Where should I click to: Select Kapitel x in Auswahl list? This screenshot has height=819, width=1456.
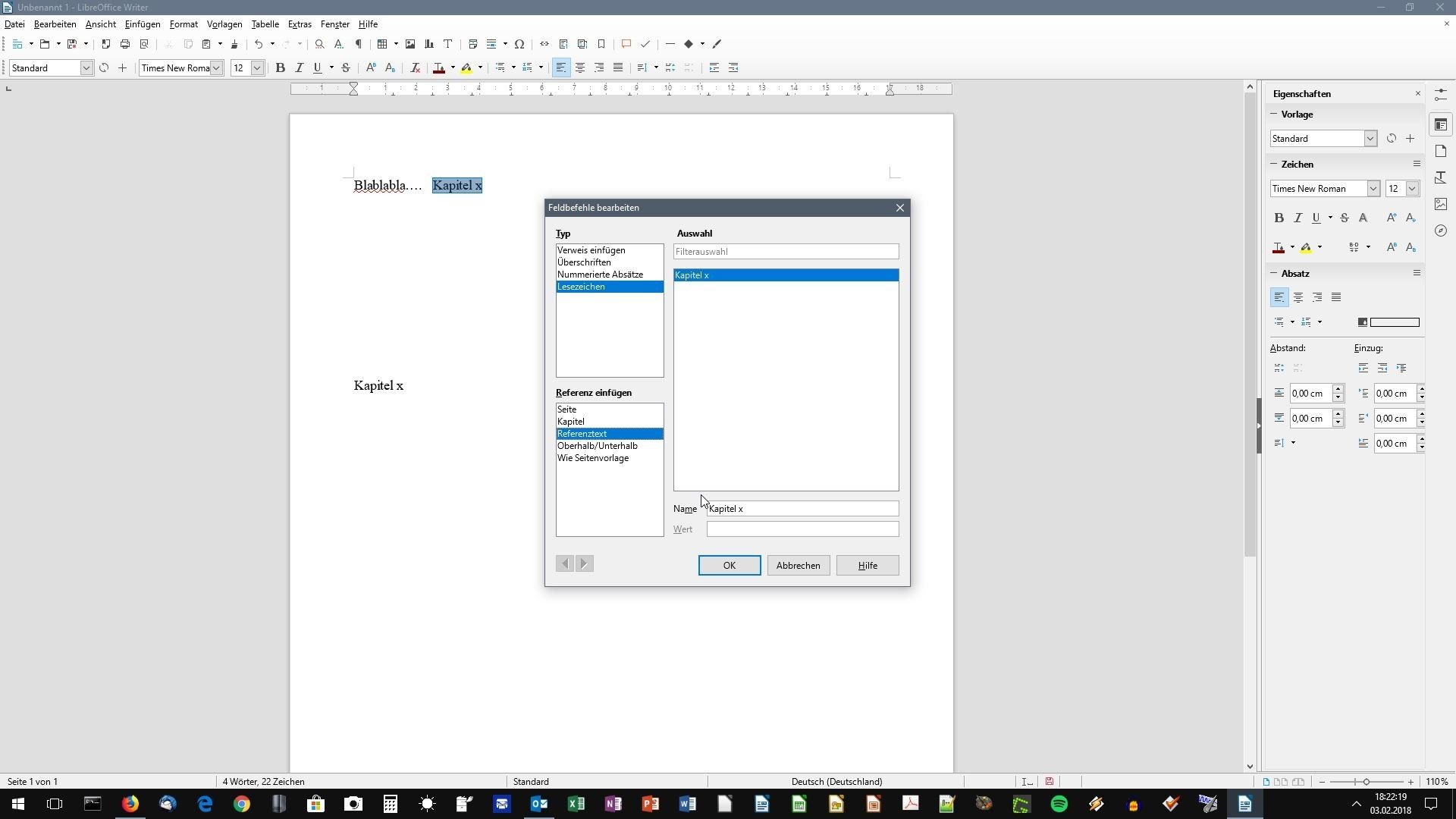pyautogui.click(x=786, y=275)
